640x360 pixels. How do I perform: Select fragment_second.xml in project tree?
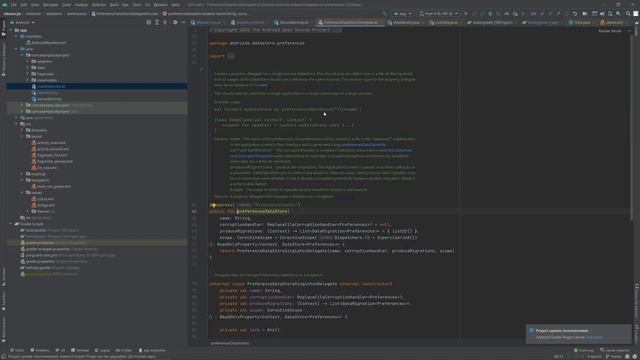coord(54,162)
